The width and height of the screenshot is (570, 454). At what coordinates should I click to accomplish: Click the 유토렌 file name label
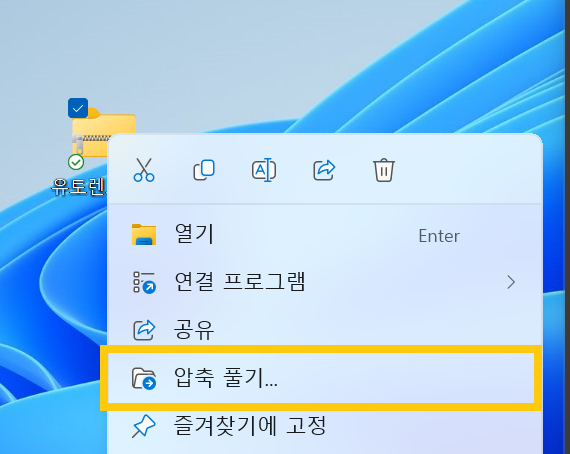click(79, 187)
